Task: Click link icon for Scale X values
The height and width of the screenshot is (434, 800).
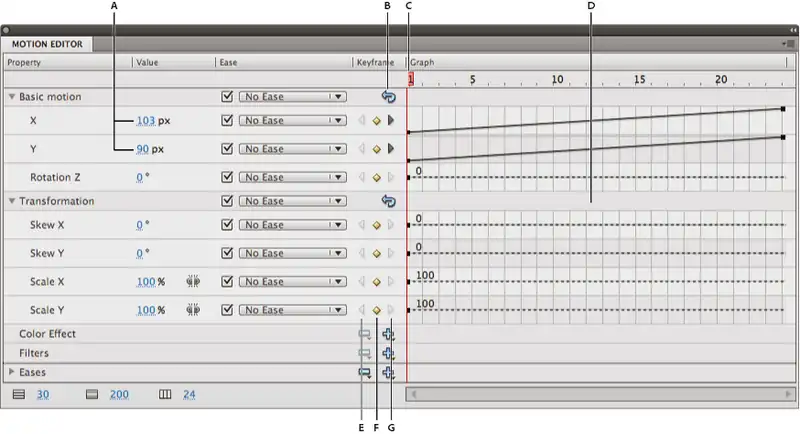Action: pyautogui.click(x=194, y=282)
